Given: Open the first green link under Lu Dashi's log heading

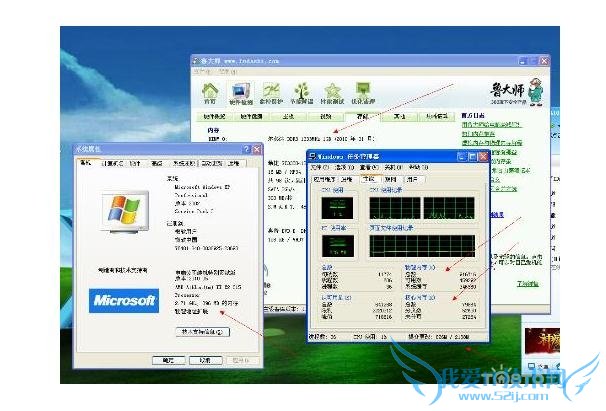Looking at the screenshot, I should tap(492, 124).
